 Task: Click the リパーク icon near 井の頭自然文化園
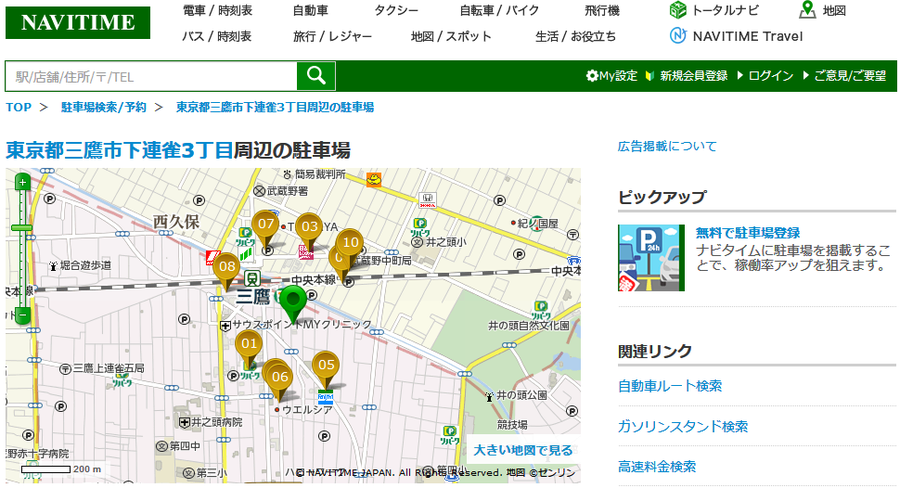[x=541, y=310]
